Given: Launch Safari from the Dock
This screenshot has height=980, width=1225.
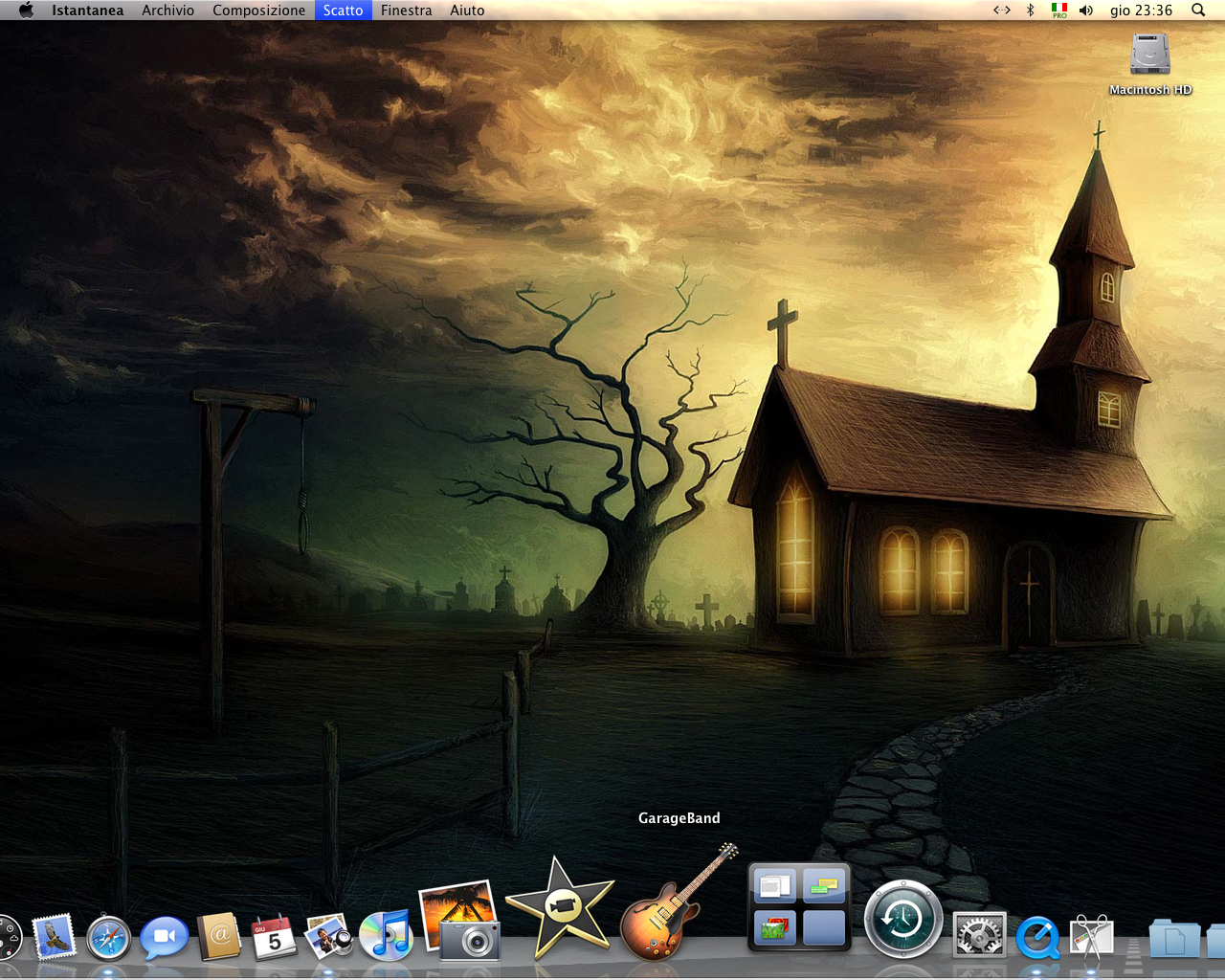Looking at the screenshot, I should 108,938.
